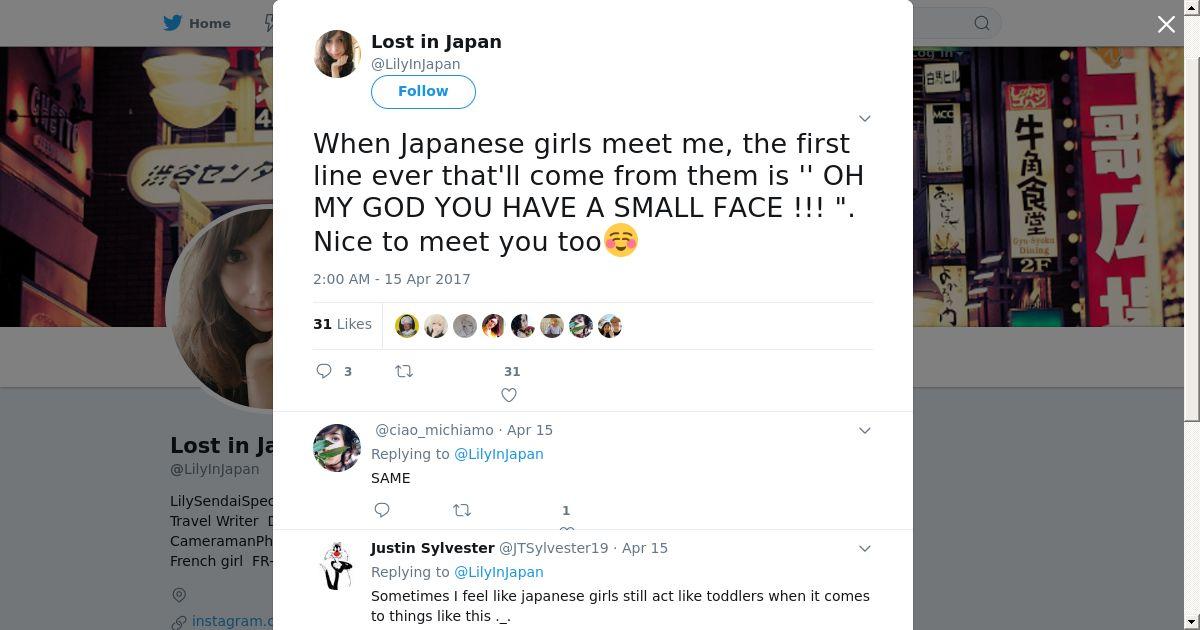Open the 31 Likes list
The width and height of the screenshot is (1200, 630).
pos(342,324)
